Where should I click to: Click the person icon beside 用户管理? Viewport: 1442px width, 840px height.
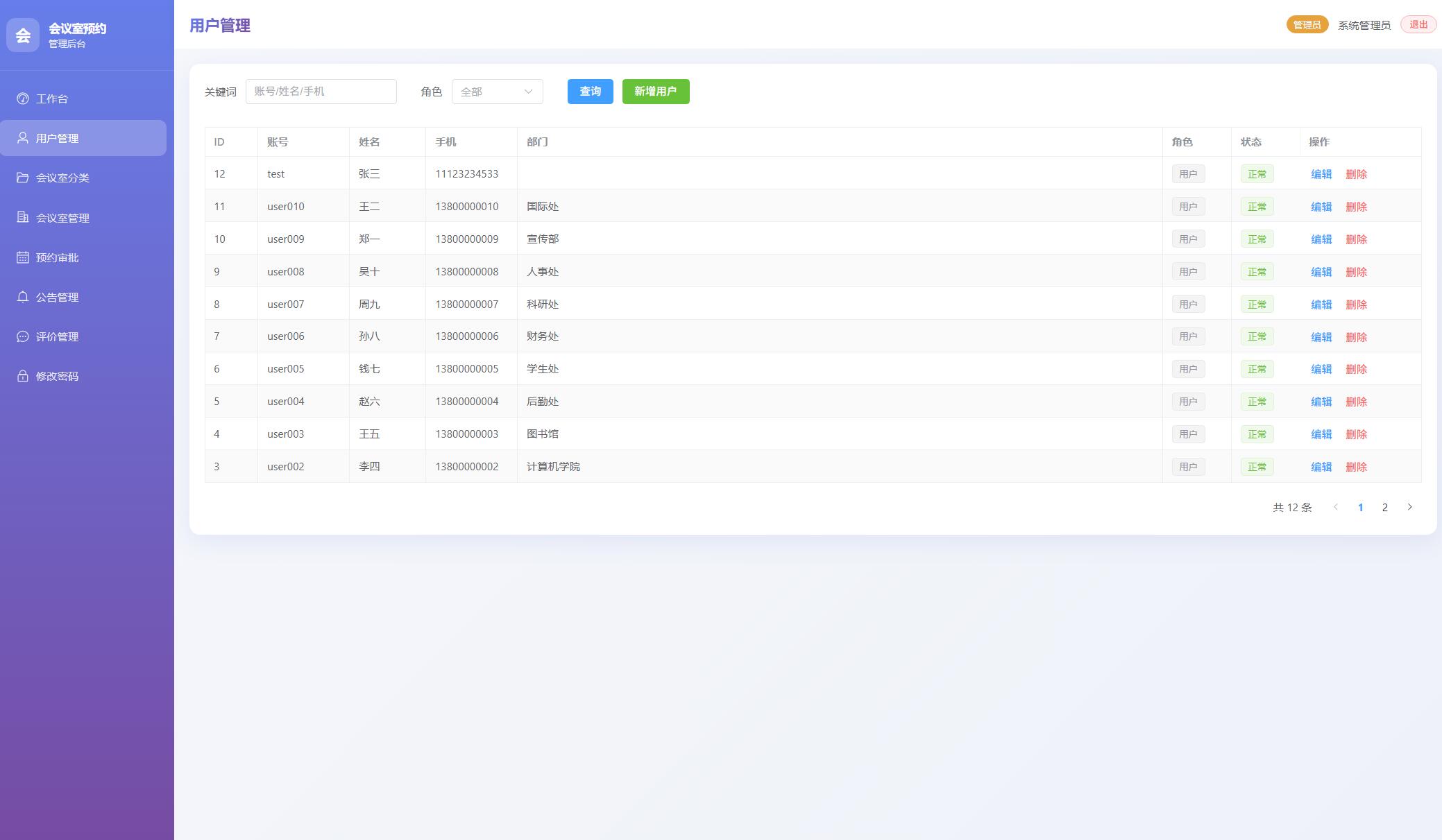click(x=23, y=138)
